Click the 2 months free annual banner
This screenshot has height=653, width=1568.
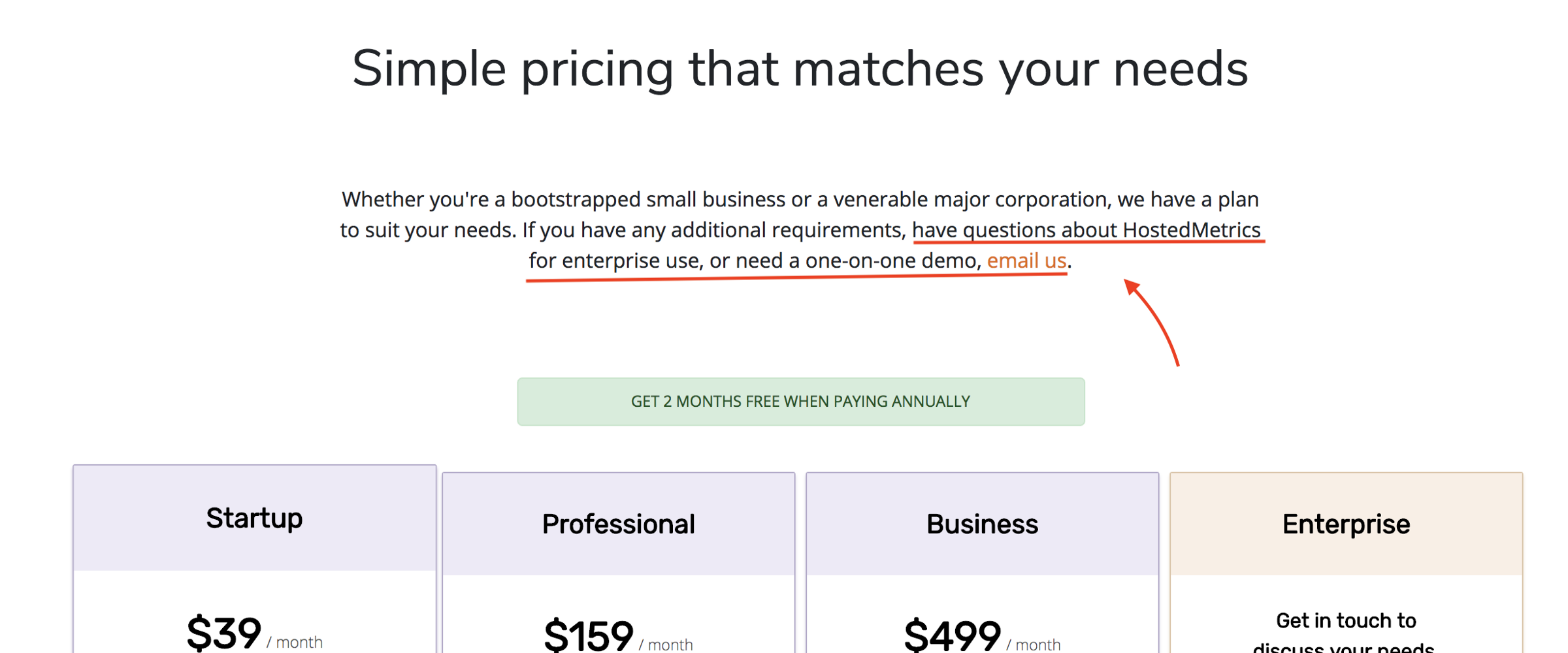[800, 402]
